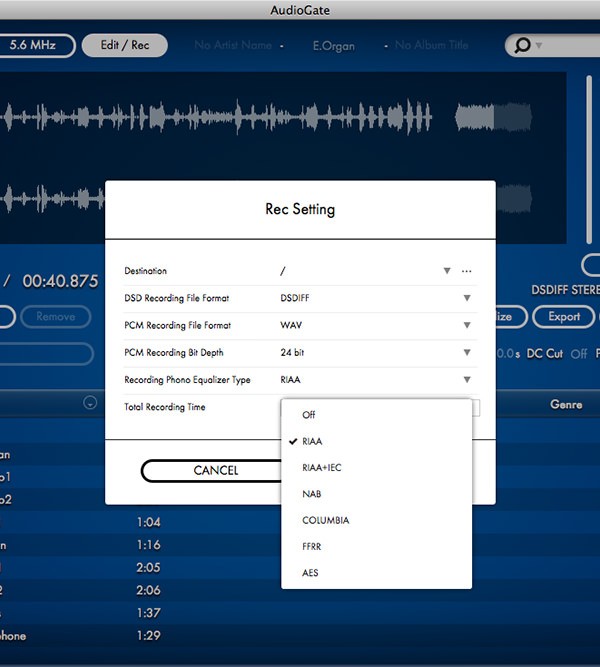Select AES from the dropdown list
The width and height of the screenshot is (600, 667).
tap(310, 573)
